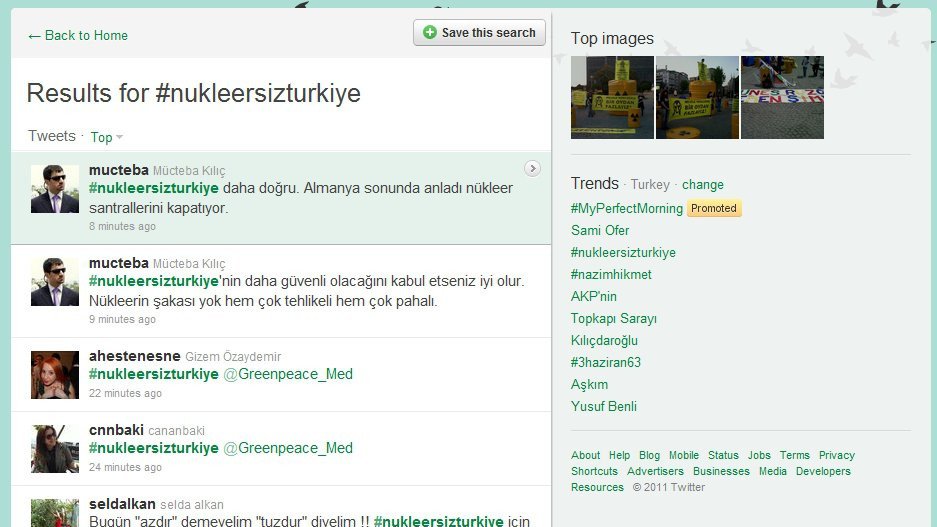Open the Help footer link
Viewport: 937px width, 527px height.
tap(620, 455)
